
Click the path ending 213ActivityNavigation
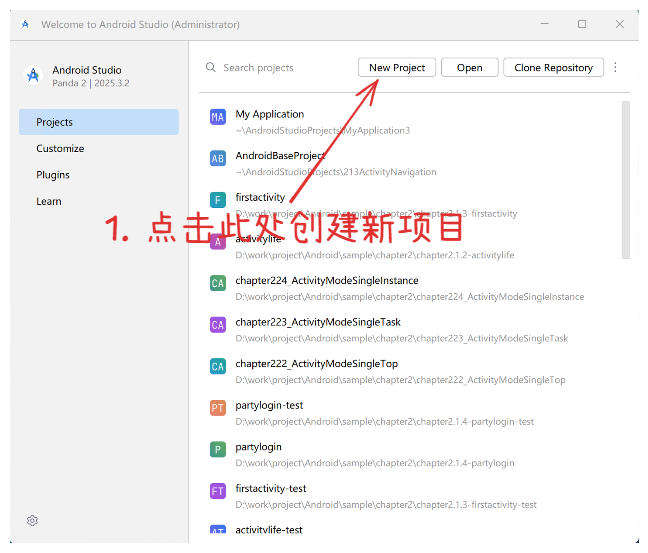pos(336,172)
